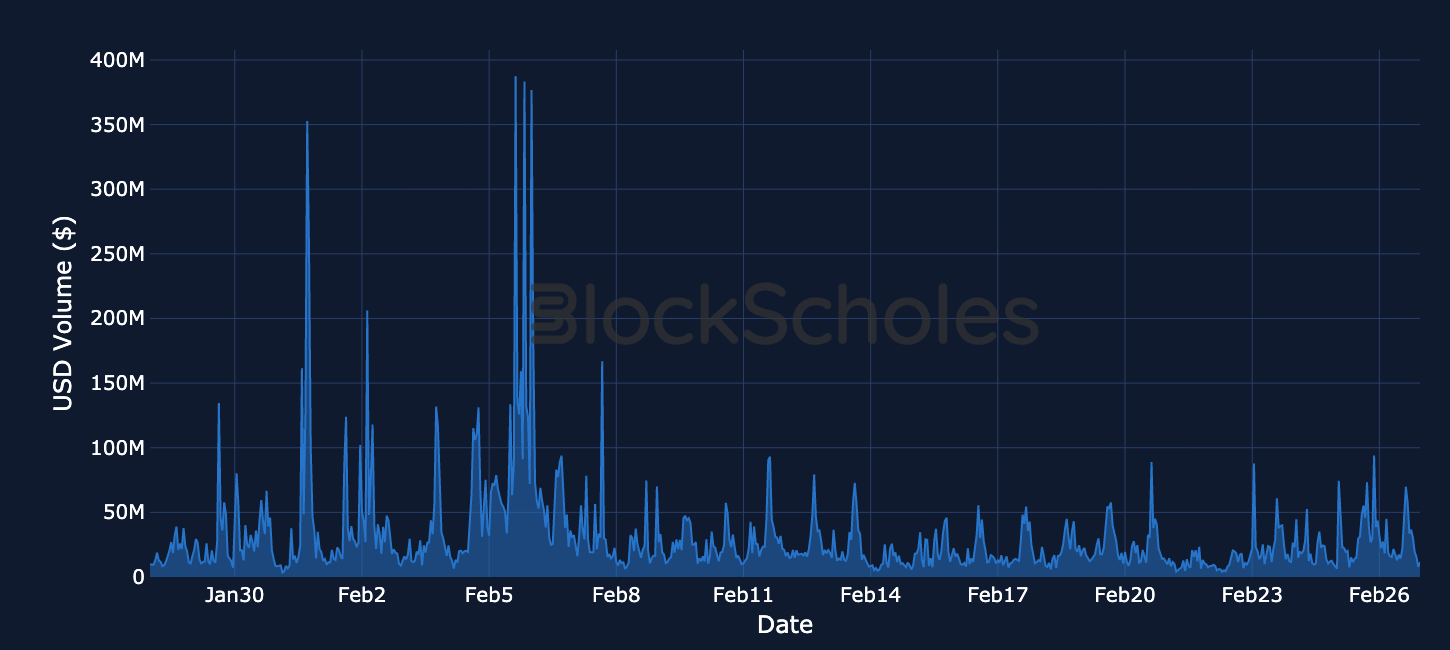1450x650 pixels.
Task: Click the Feb5 date tick label
Action: [x=489, y=596]
